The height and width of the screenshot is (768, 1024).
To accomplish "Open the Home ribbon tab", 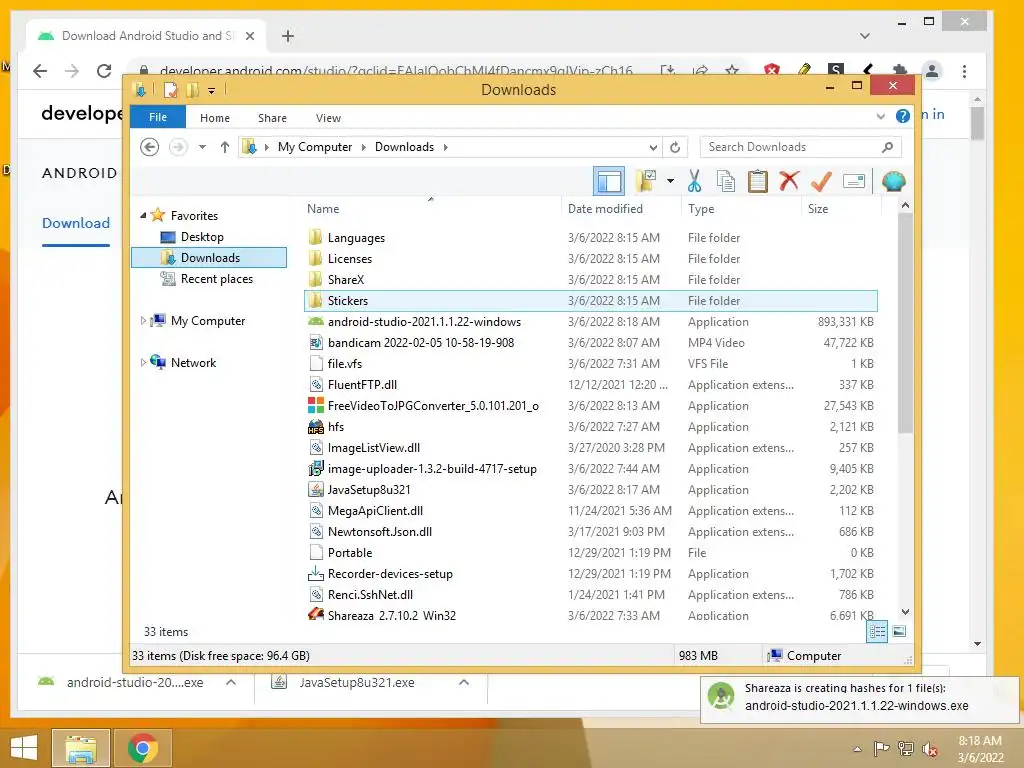I will tap(215, 118).
